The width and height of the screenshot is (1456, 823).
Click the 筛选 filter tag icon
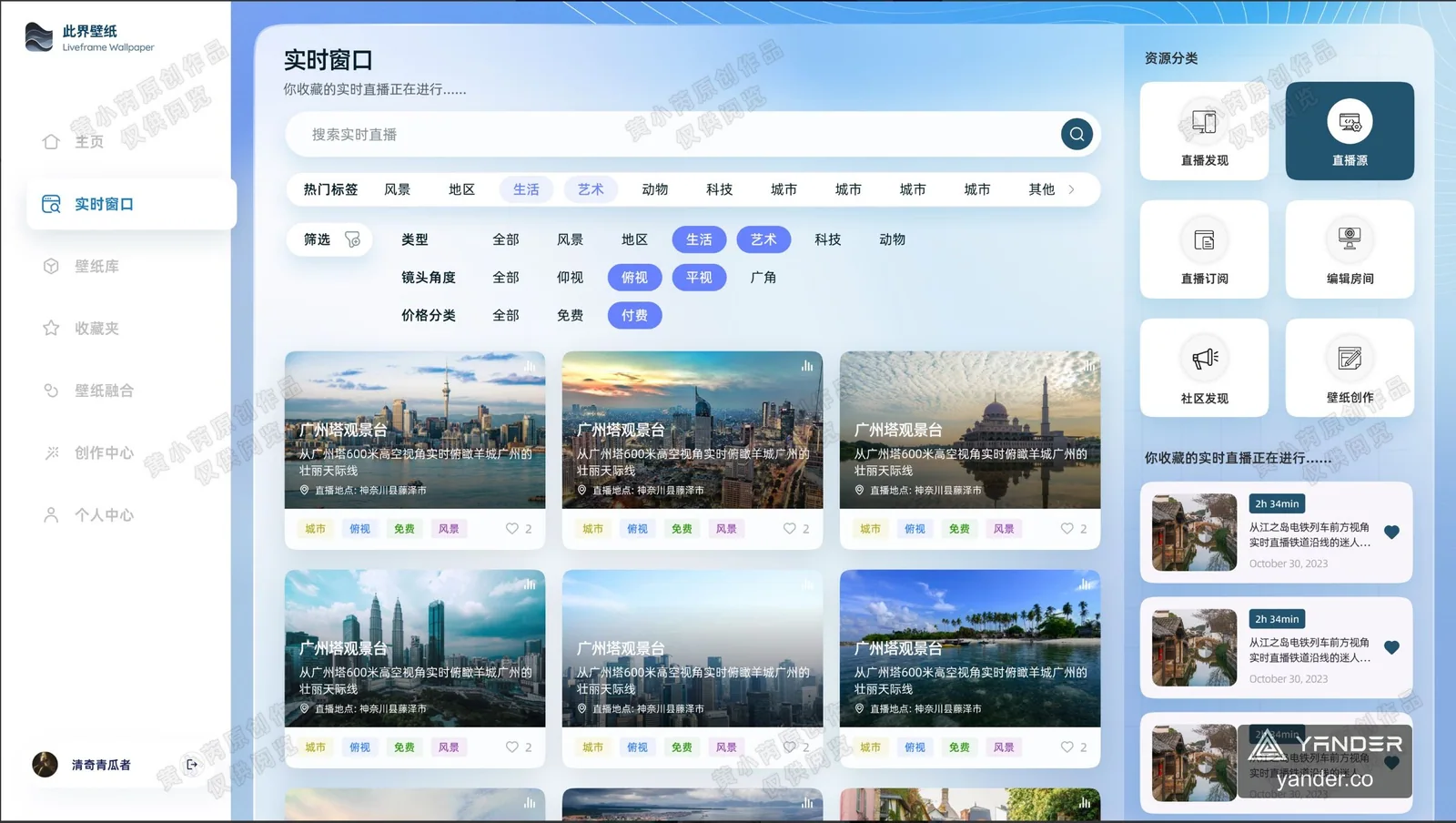(352, 239)
